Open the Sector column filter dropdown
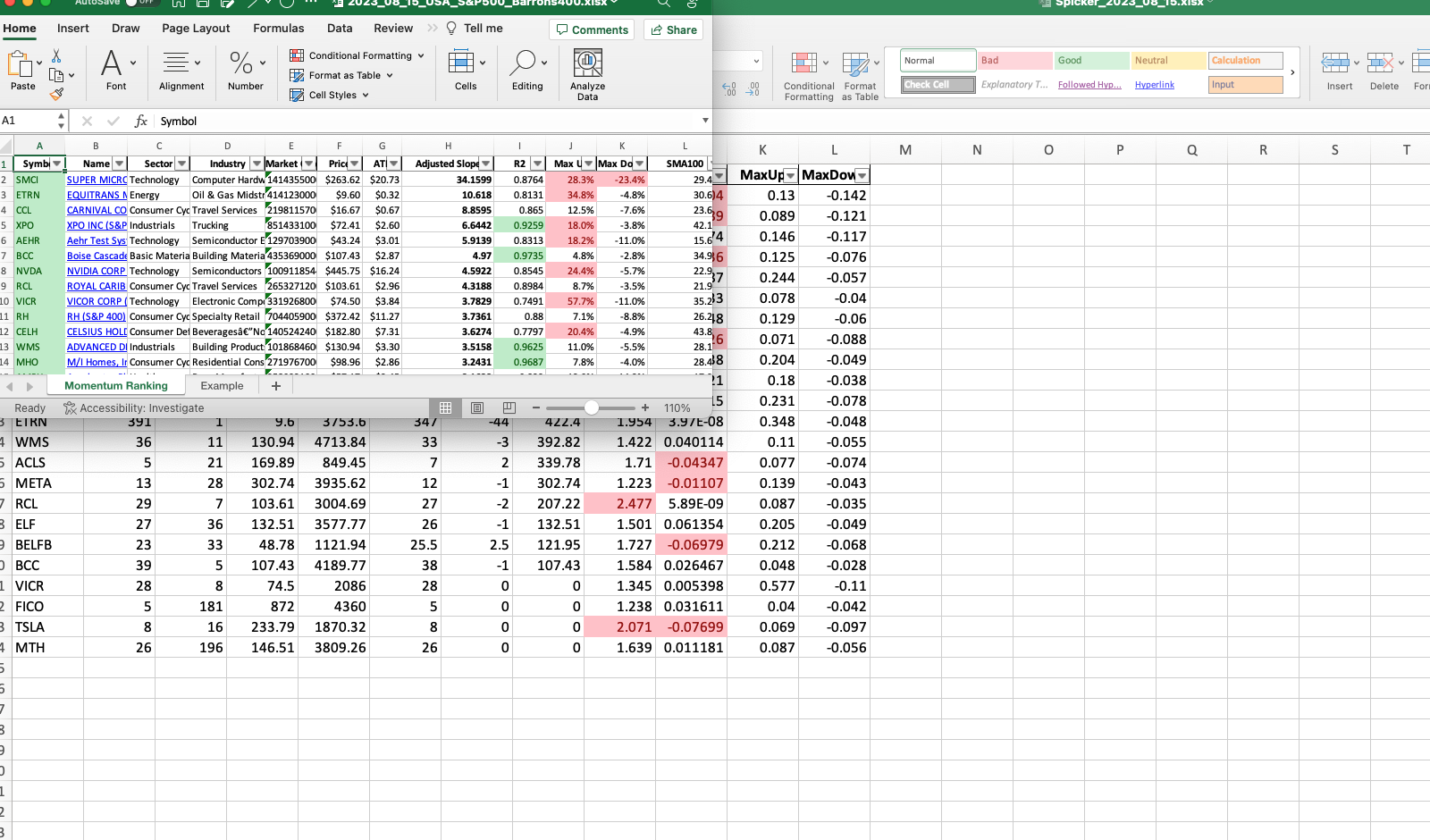Viewport: 1430px width, 840px height. tap(182, 164)
